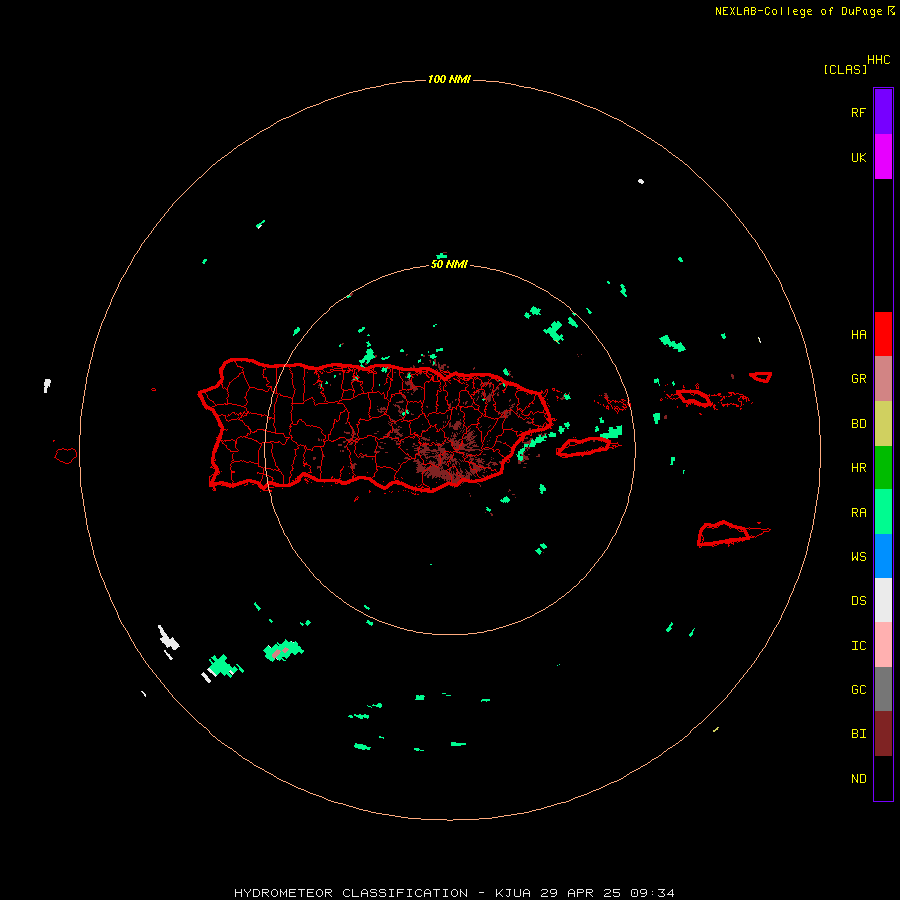Click the HHC product label
This screenshot has height=900, width=900.
(878, 60)
